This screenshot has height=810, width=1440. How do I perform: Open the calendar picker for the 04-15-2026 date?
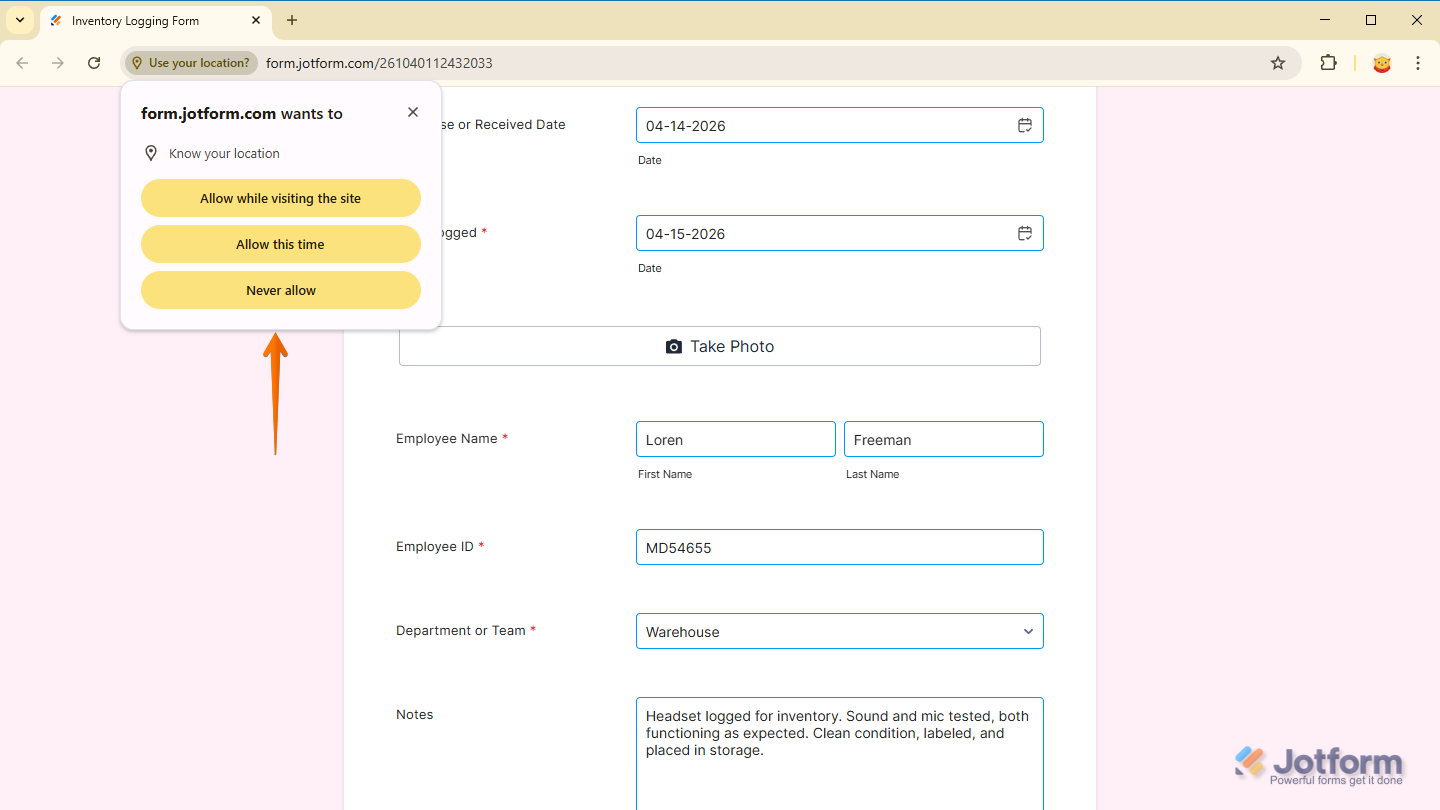click(x=1024, y=232)
